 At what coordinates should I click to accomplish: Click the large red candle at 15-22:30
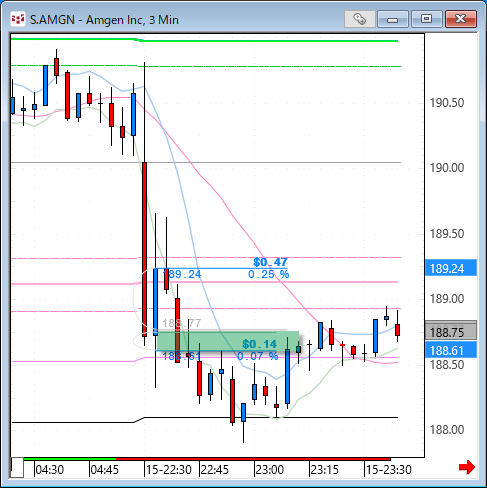click(x=144, y=249)
